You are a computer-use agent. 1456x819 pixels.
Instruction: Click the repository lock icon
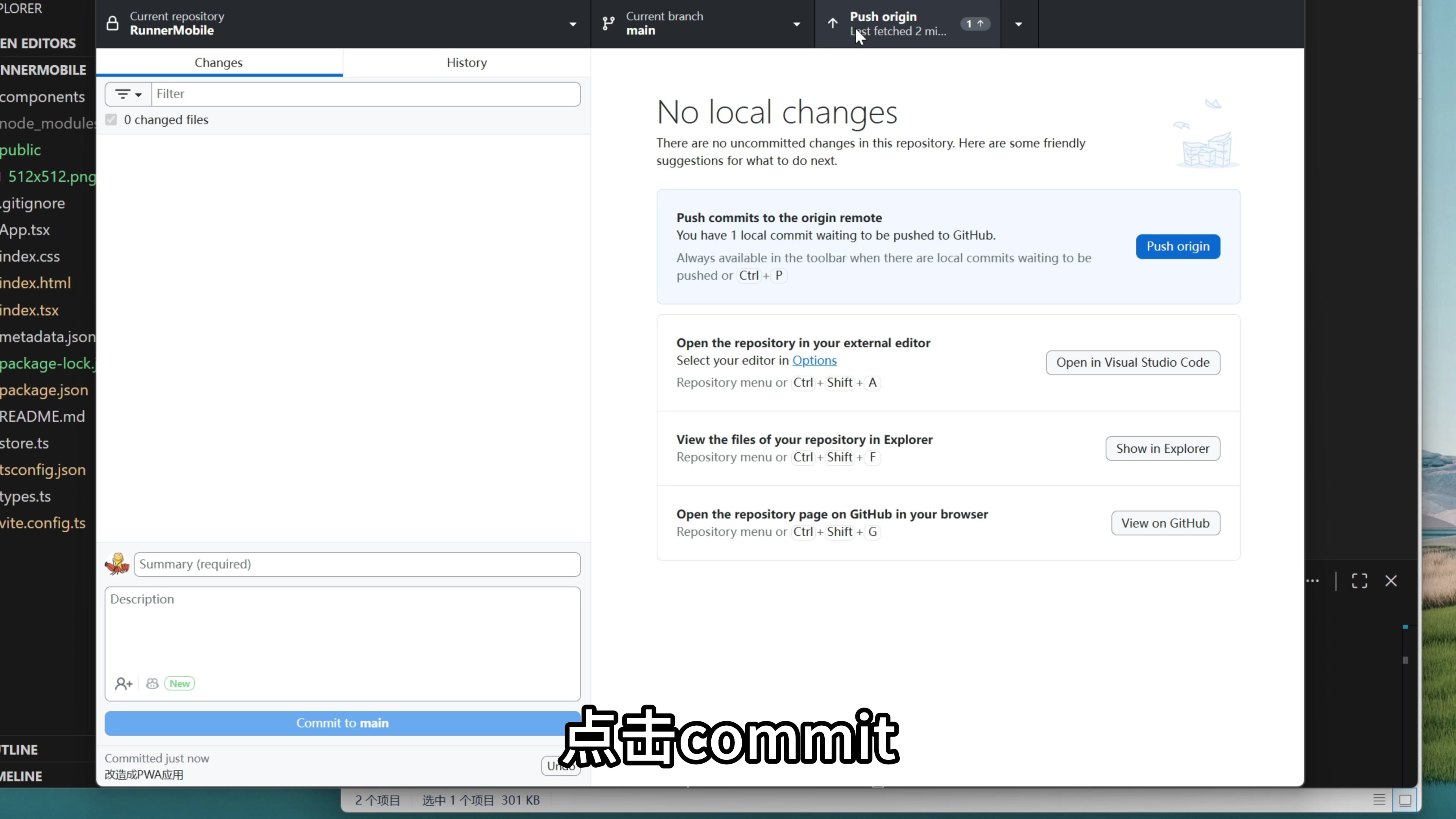[113, 24]
